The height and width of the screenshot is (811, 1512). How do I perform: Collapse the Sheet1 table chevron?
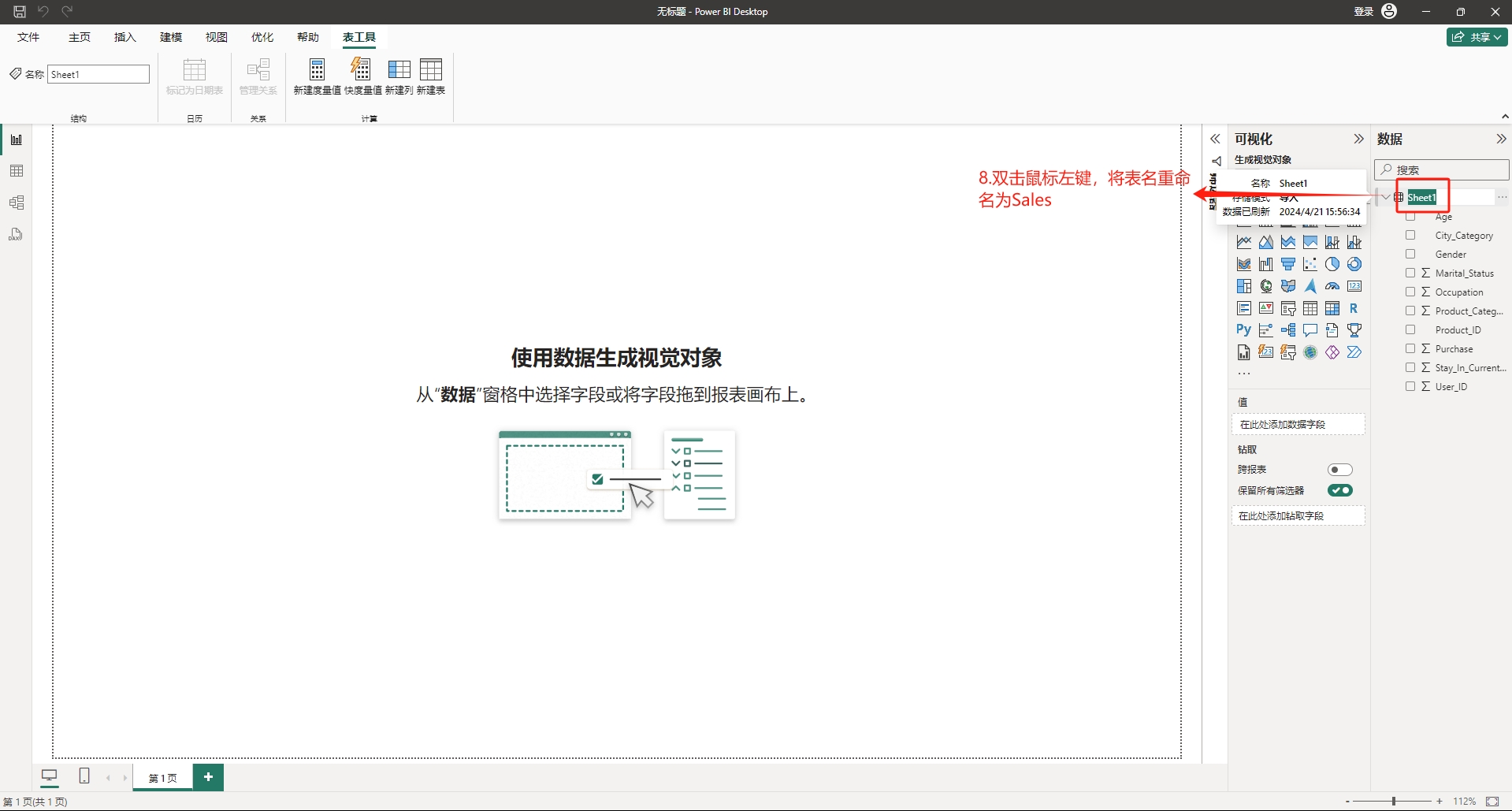pyautogui.click(x=1386, y=197)
